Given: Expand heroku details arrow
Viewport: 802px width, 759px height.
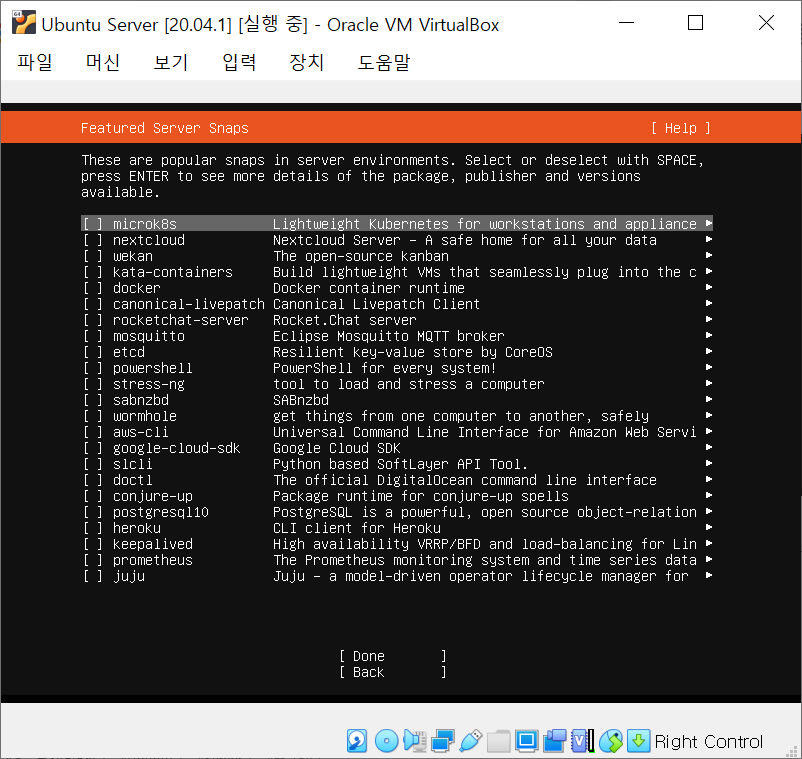Looking at the screenshot, I should click(709, 527).
